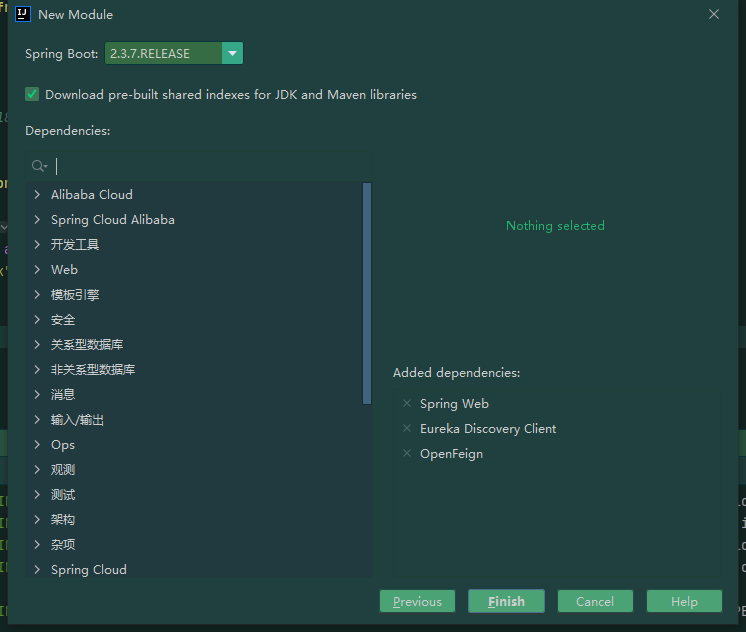Select the 关系型数据库 tree row
746x632 pixels.
coord(194,344)
